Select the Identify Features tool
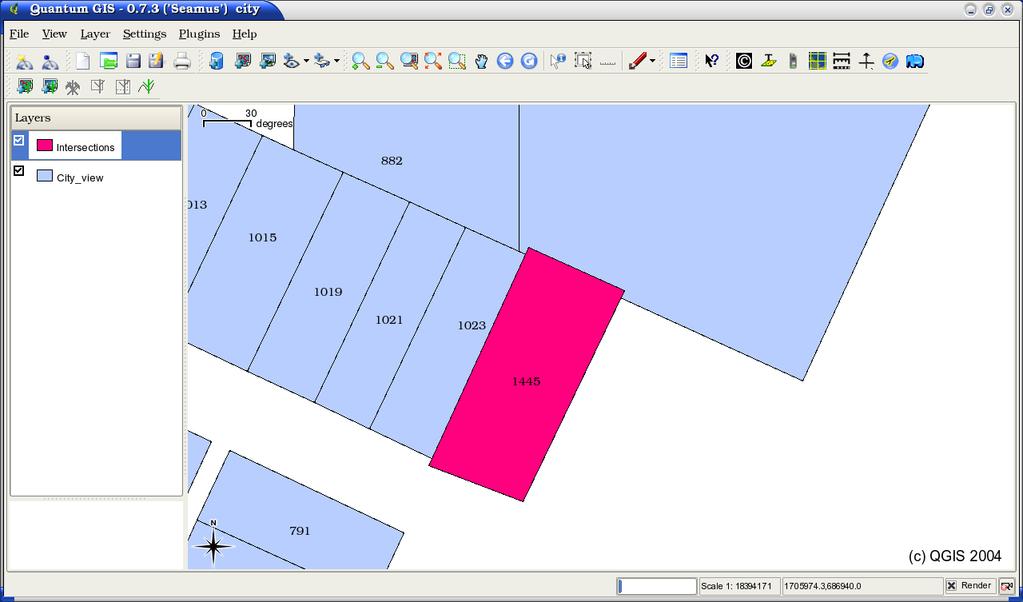Image resolution: width=1023 pixels, height=602 pixels. click(558, 61)
